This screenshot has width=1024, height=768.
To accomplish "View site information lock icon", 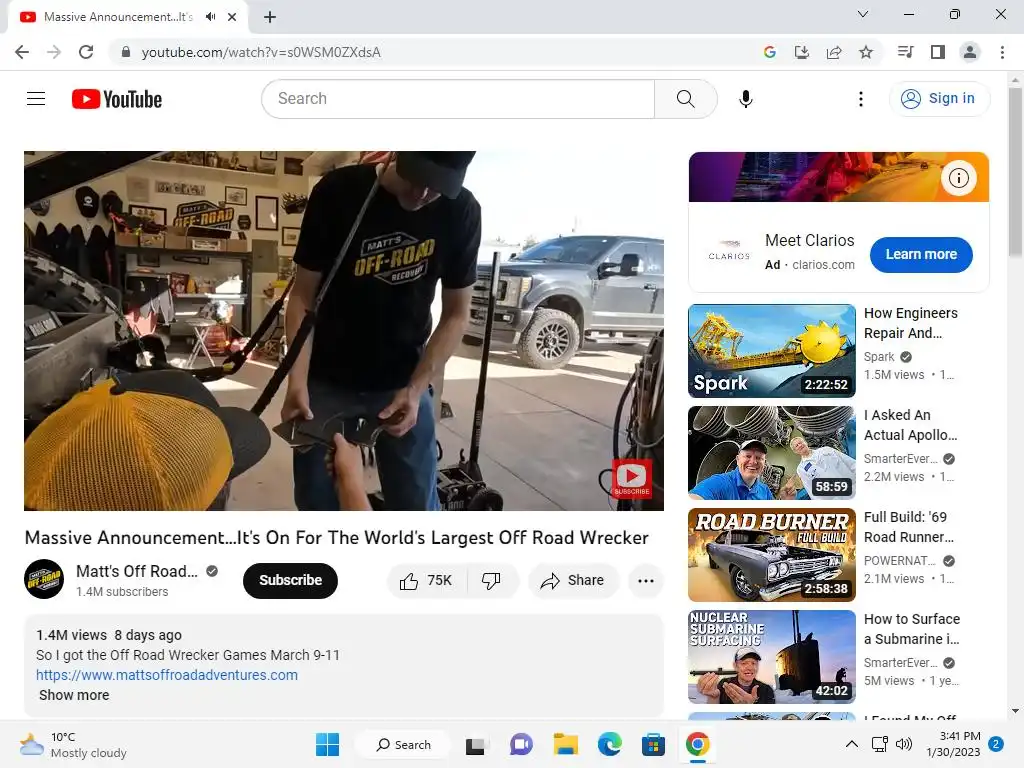I will (x=126, y=52).
